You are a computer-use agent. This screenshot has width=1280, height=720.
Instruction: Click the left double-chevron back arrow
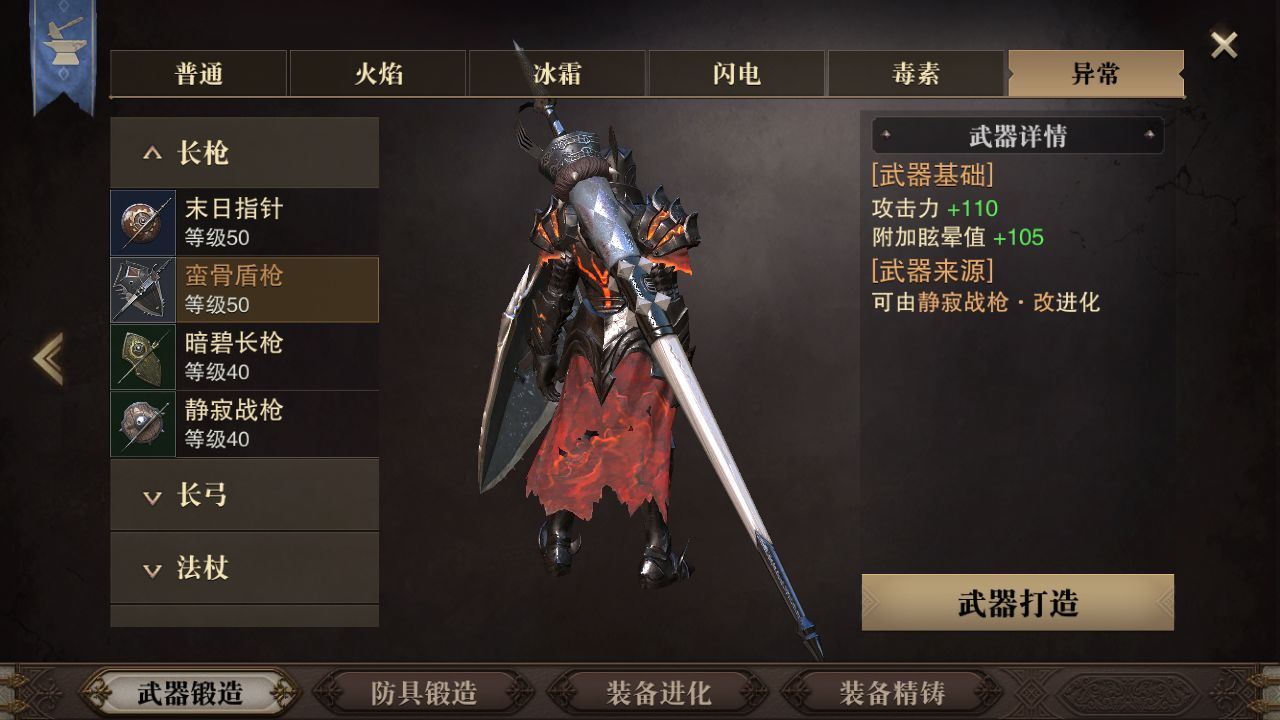pyautogui.click(x=48, y=358)
